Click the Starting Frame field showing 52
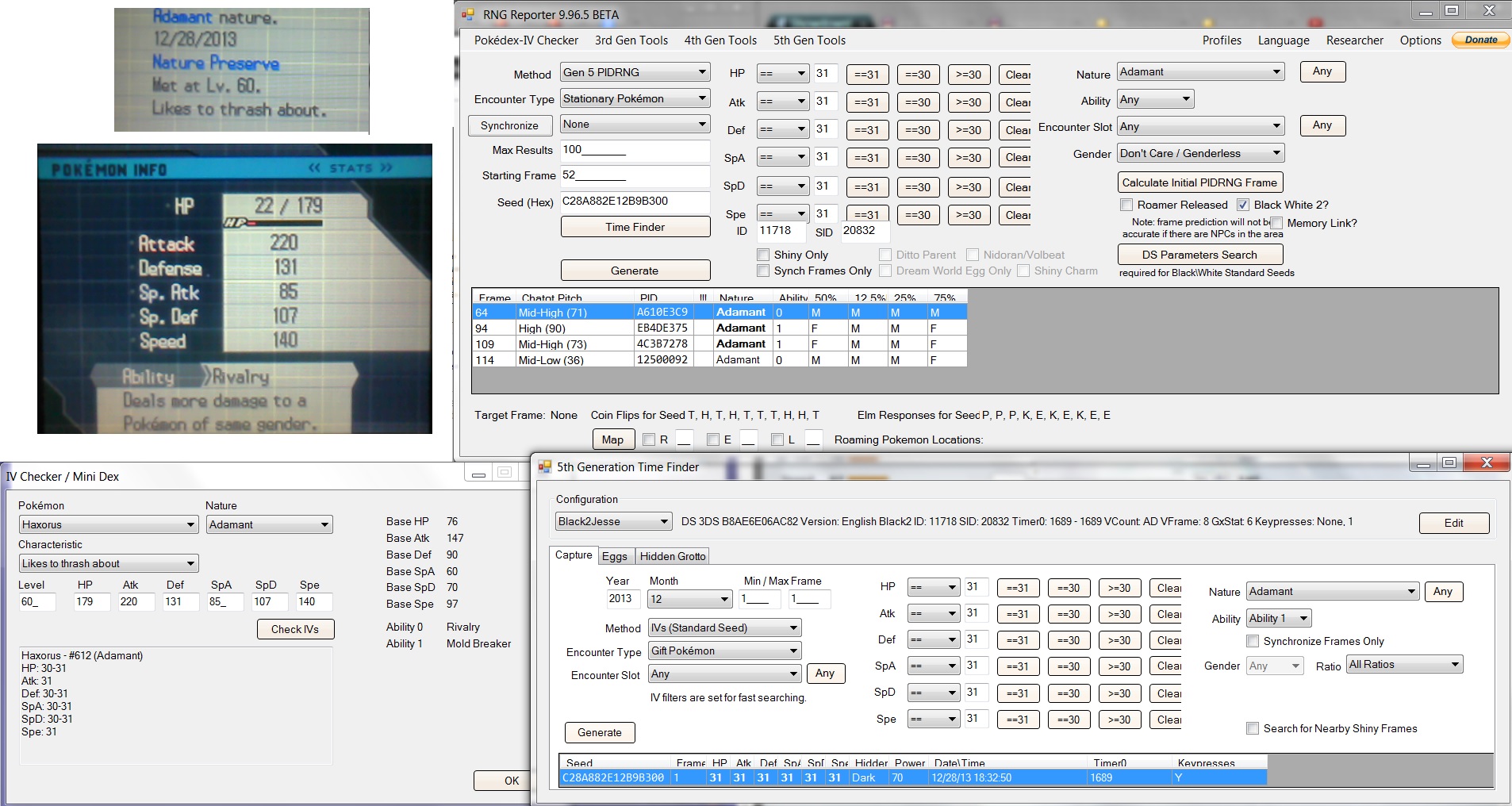This screenshot has height=806, width=1512. (x=635, y=175)
